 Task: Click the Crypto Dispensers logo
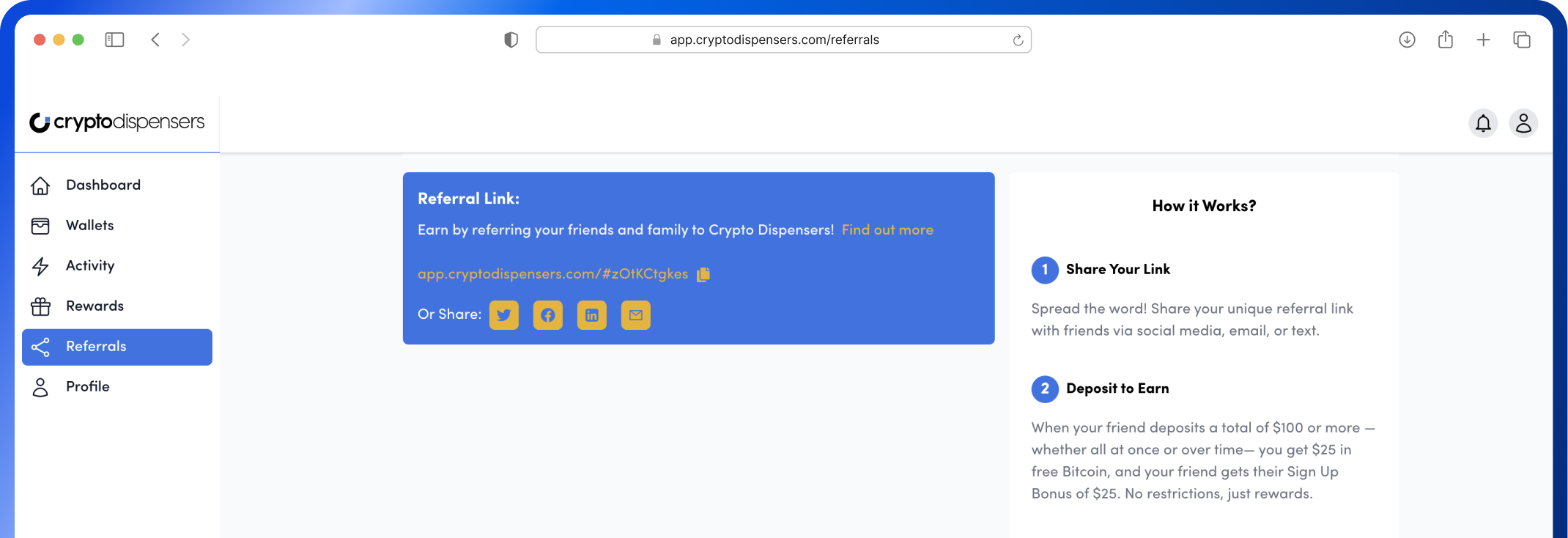point(117,122)
